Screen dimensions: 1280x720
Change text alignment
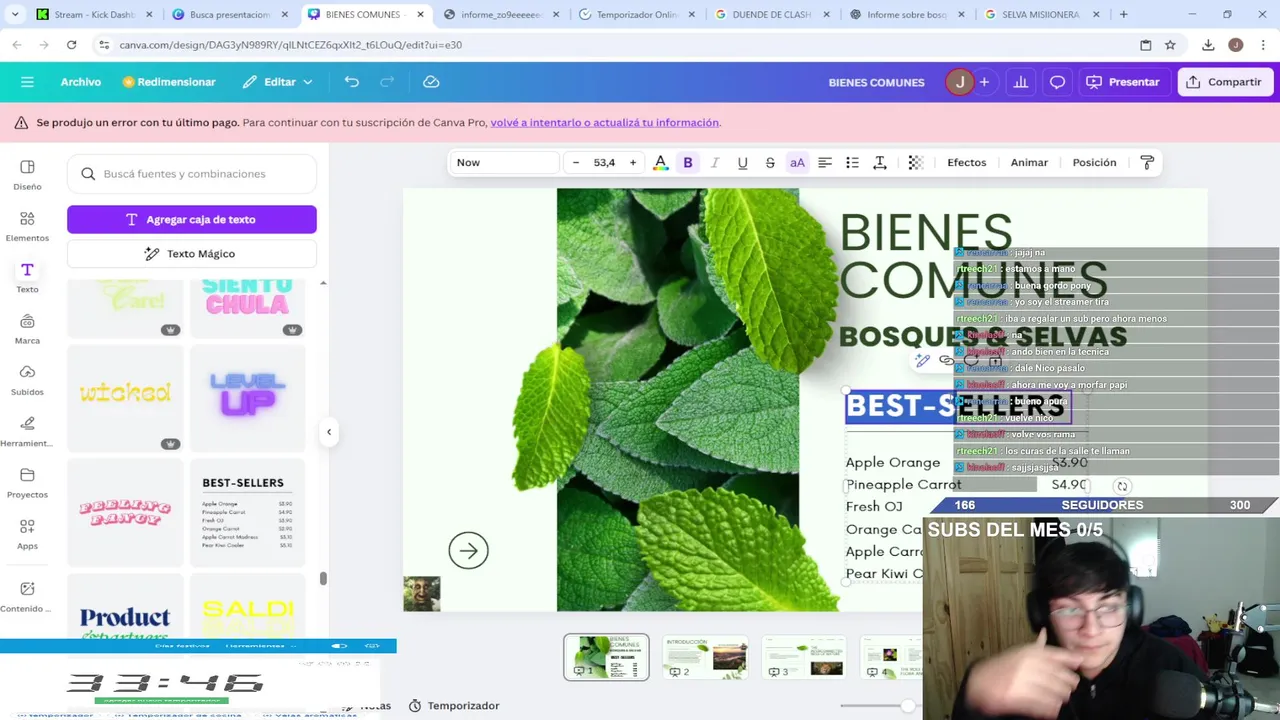[825, 163]
